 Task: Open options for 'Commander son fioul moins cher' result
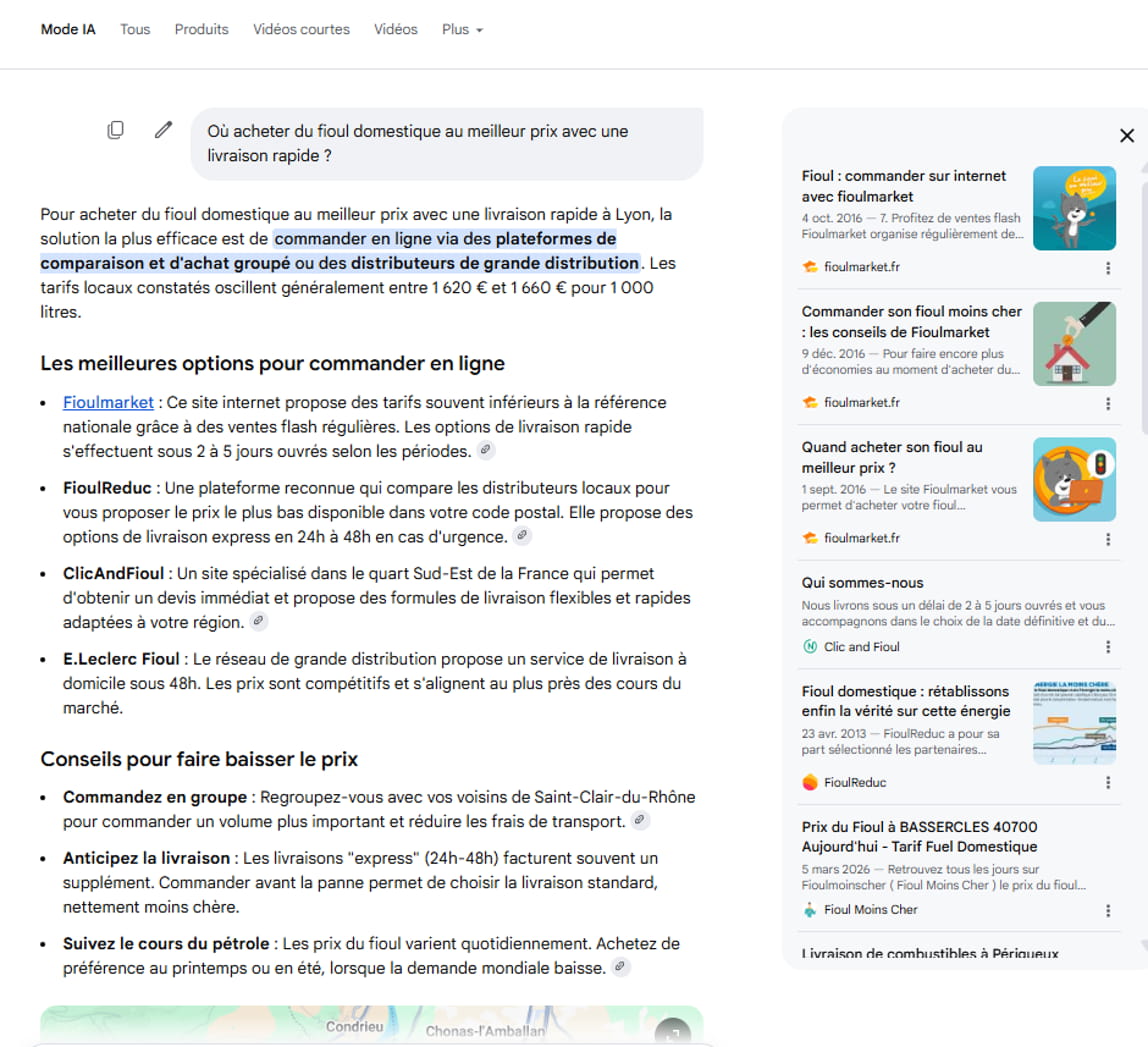coord(1108,403)
